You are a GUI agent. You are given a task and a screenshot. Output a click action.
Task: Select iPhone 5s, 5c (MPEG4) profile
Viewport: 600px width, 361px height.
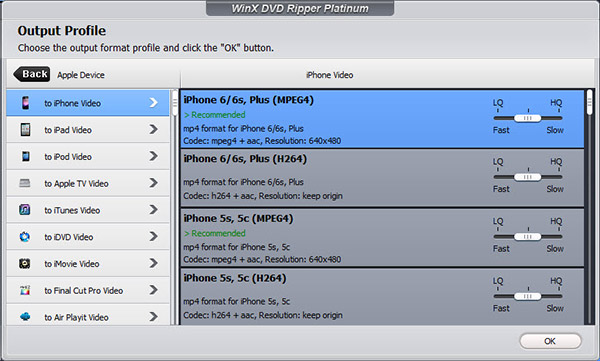[x=382, y=238]
